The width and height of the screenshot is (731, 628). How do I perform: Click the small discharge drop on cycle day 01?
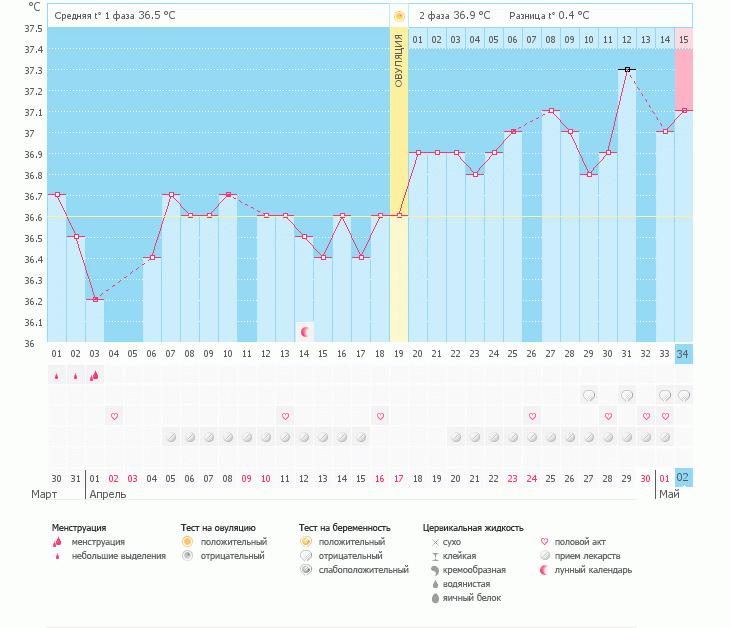[x=56, y=376]
